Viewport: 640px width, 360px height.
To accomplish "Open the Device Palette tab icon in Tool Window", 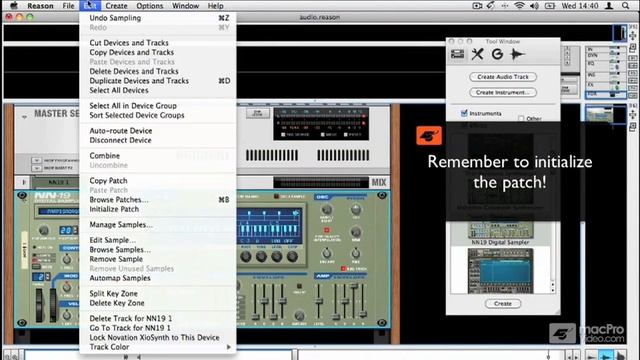I will (x=457, y=54).
